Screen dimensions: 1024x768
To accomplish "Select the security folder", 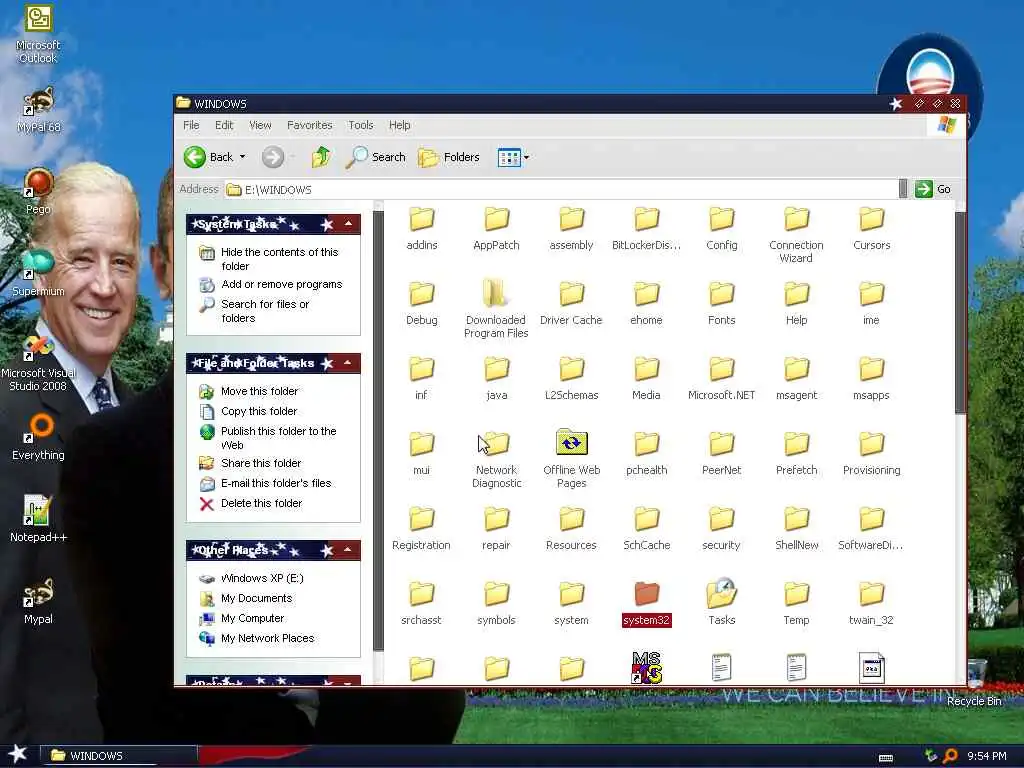I will [x=722, y=528].
